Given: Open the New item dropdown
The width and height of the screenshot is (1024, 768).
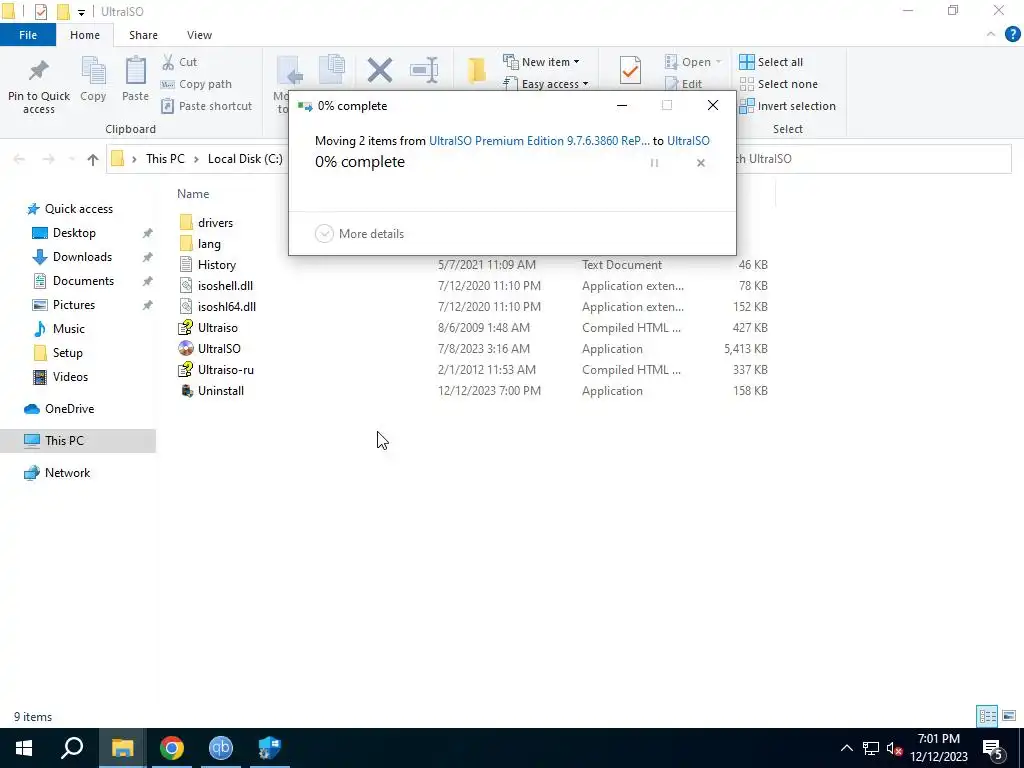Looking at the screenshot, I should click(541, 62).
